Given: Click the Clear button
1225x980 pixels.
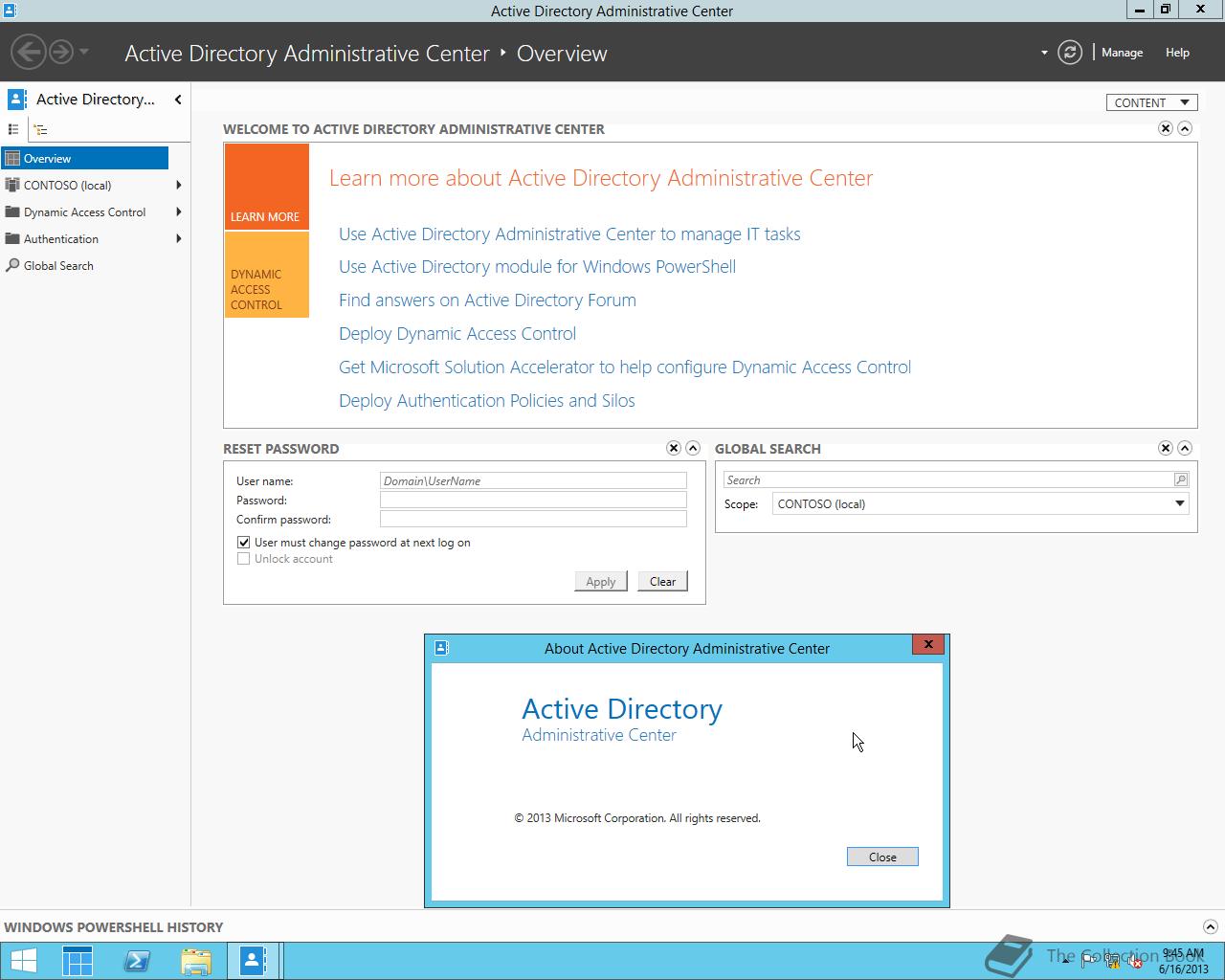Looking at the screenshot, I should [x=662, y=581].
